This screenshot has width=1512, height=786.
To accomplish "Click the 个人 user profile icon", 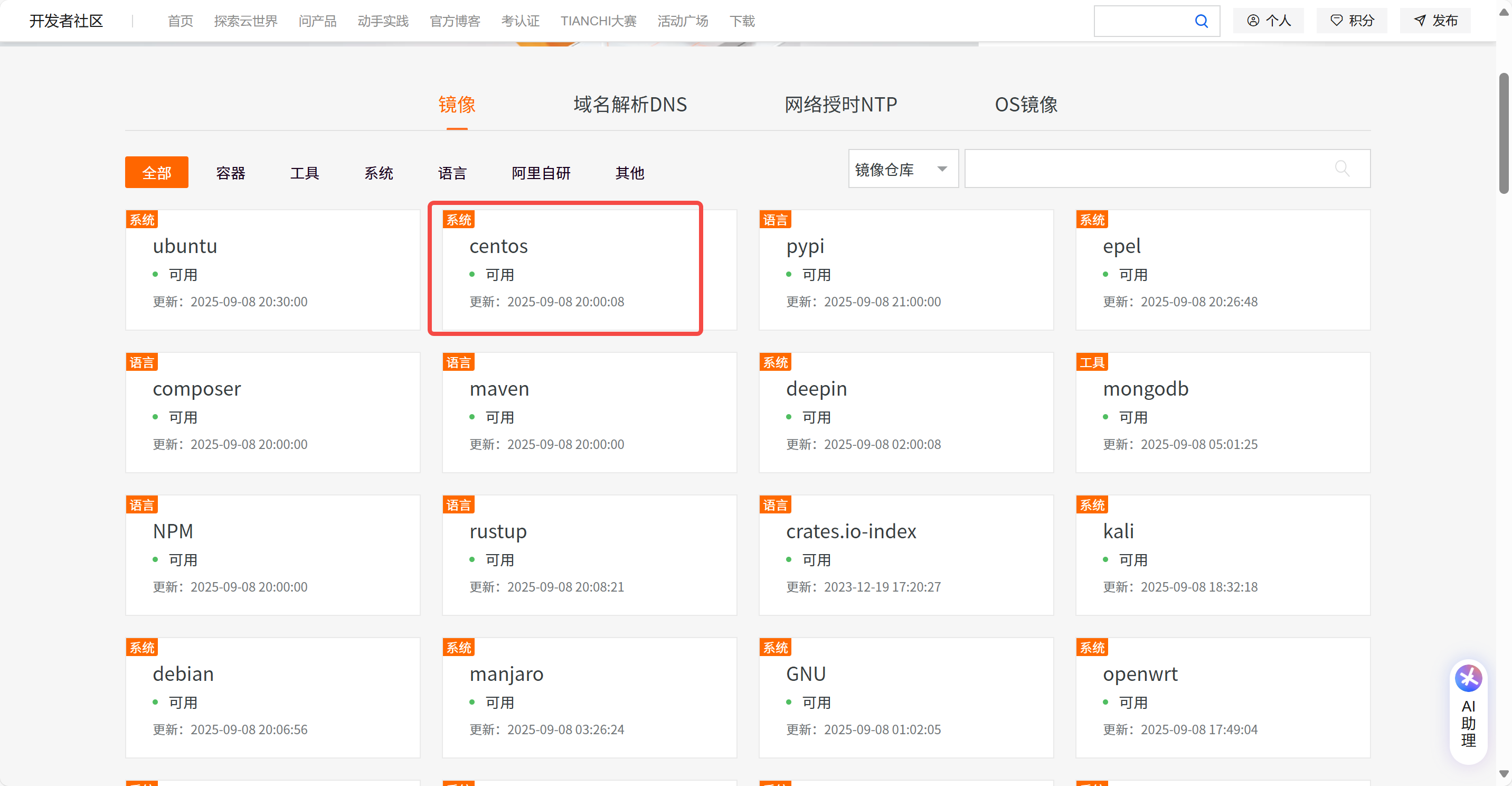I will [x=1268, y=21].
